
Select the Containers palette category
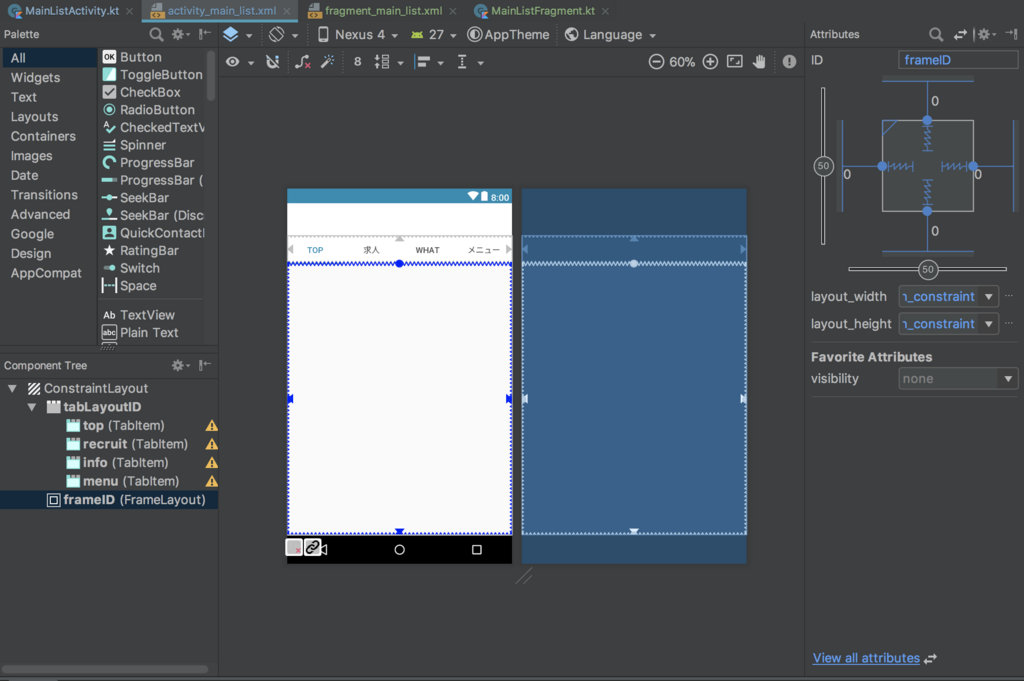pyautogui.click(x=43, y=136)
